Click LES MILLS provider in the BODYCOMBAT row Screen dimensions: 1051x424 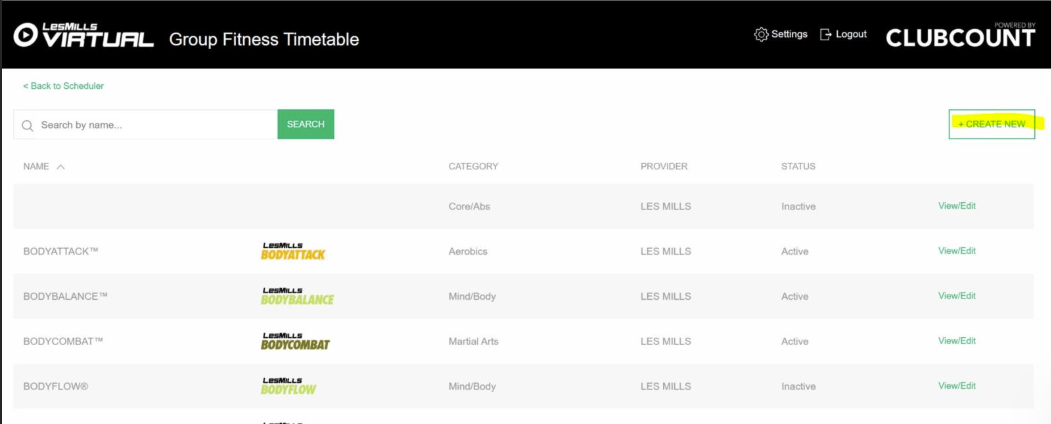(x=666, y=341)
